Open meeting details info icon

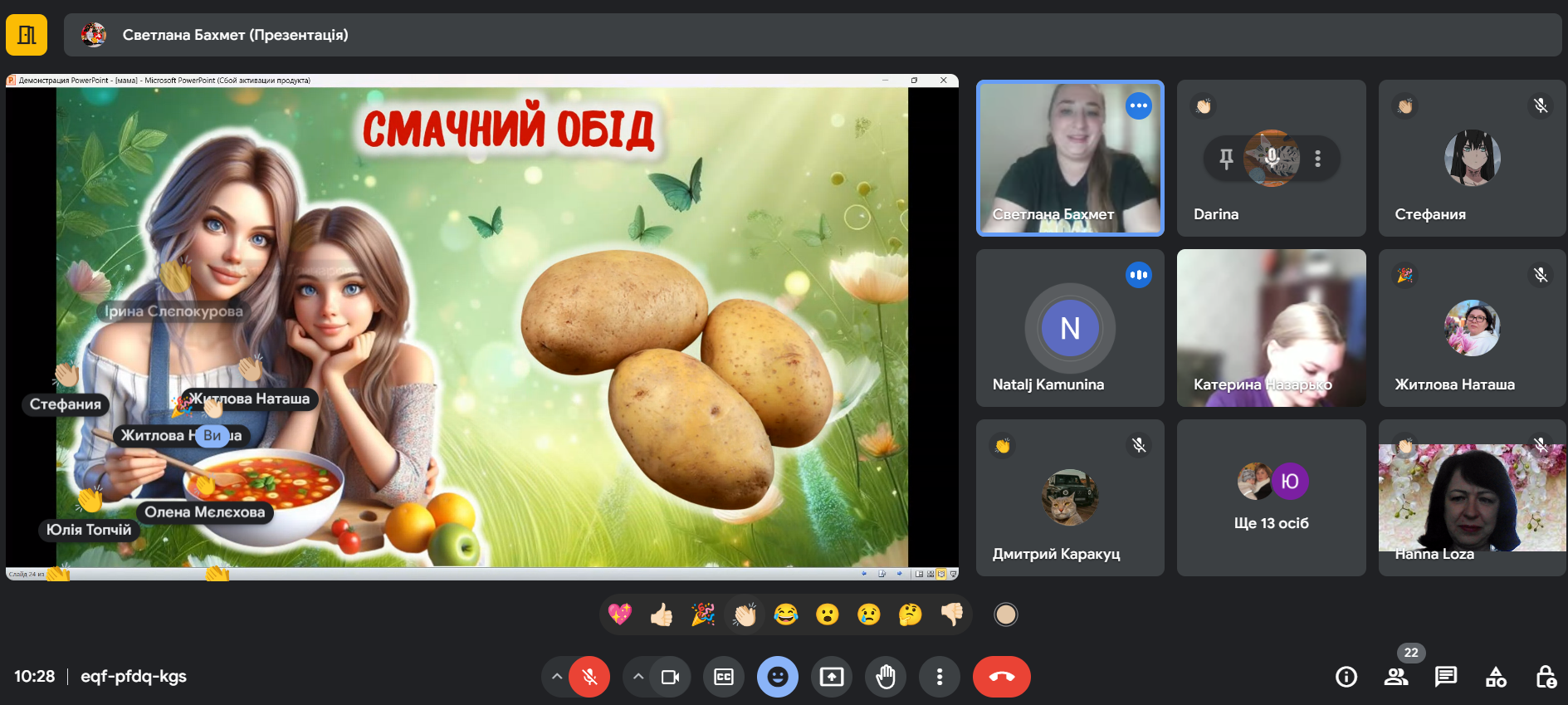[x=1346, y=677]
